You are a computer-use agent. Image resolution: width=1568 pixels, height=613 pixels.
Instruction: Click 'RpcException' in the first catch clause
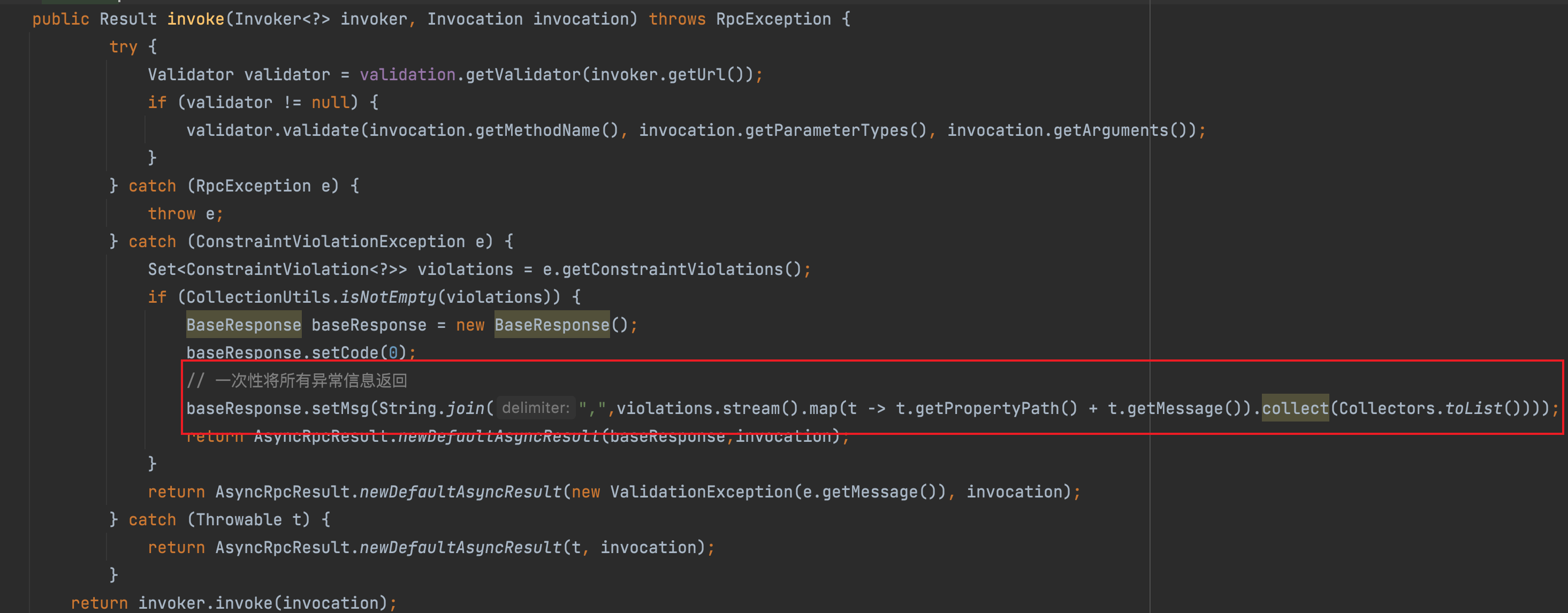[x=253, y=186]
